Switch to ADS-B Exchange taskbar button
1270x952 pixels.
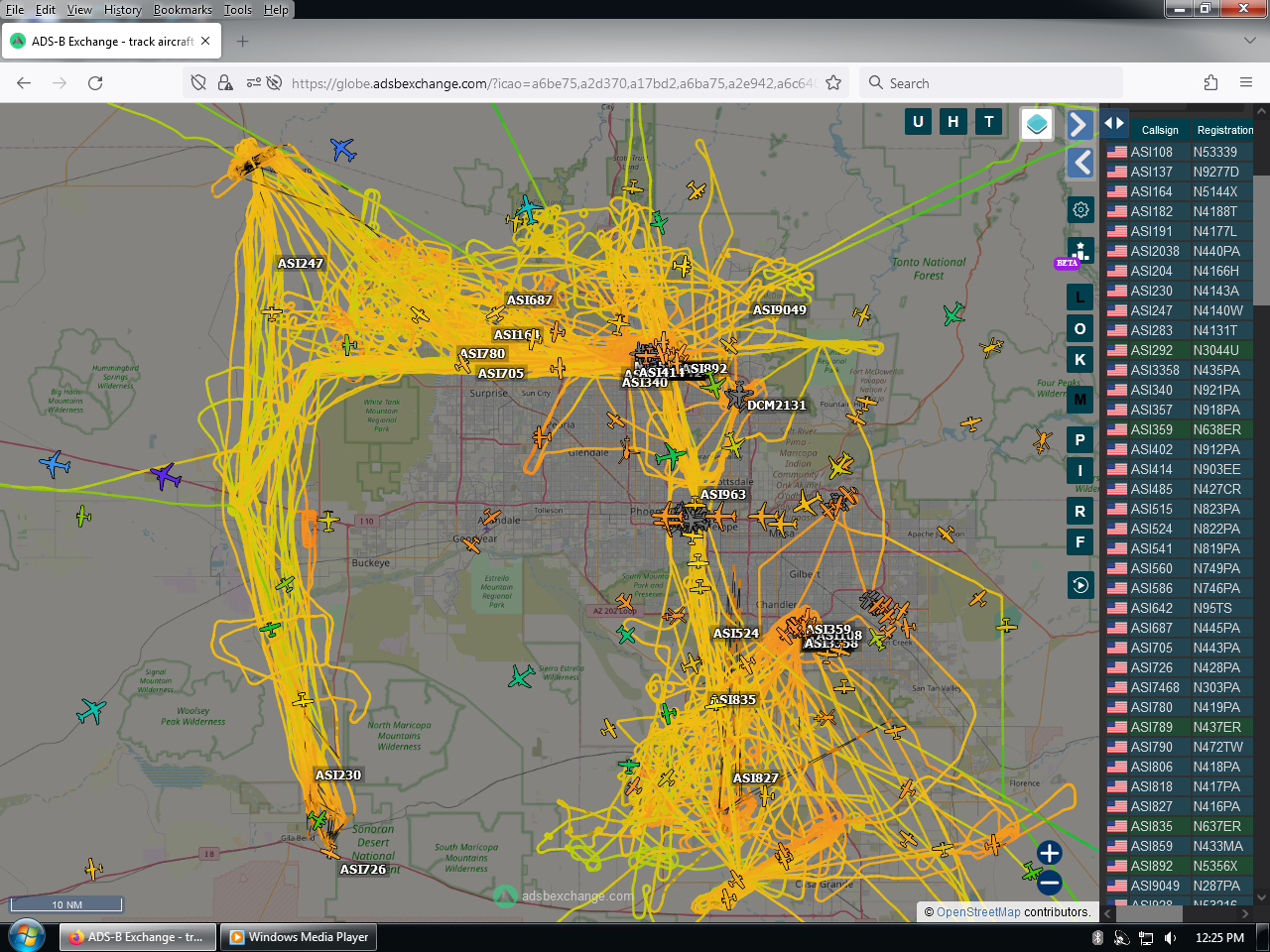click(138, 937)
